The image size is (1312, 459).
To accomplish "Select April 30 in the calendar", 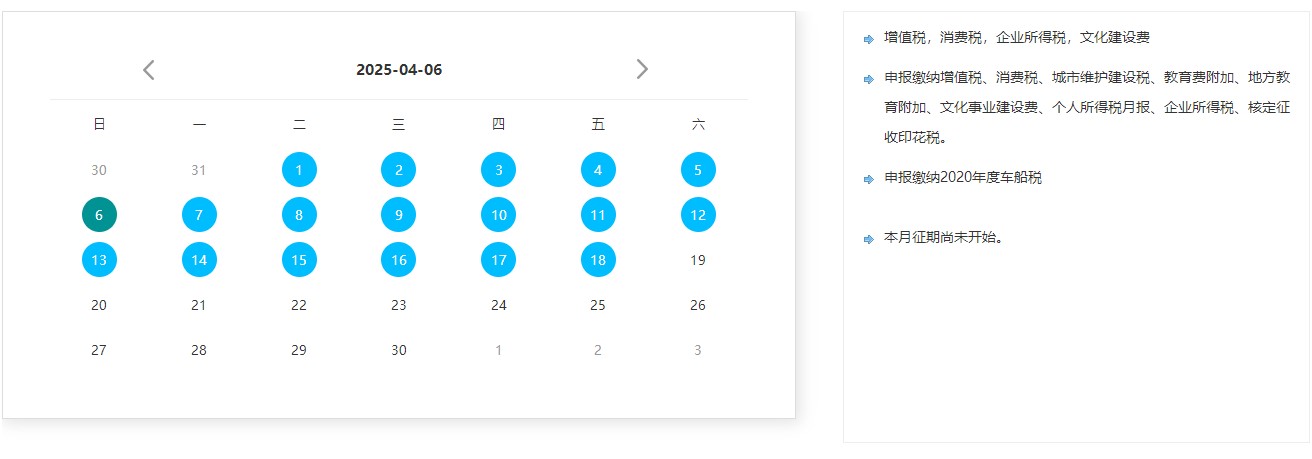I will click(x=399, y=350).
